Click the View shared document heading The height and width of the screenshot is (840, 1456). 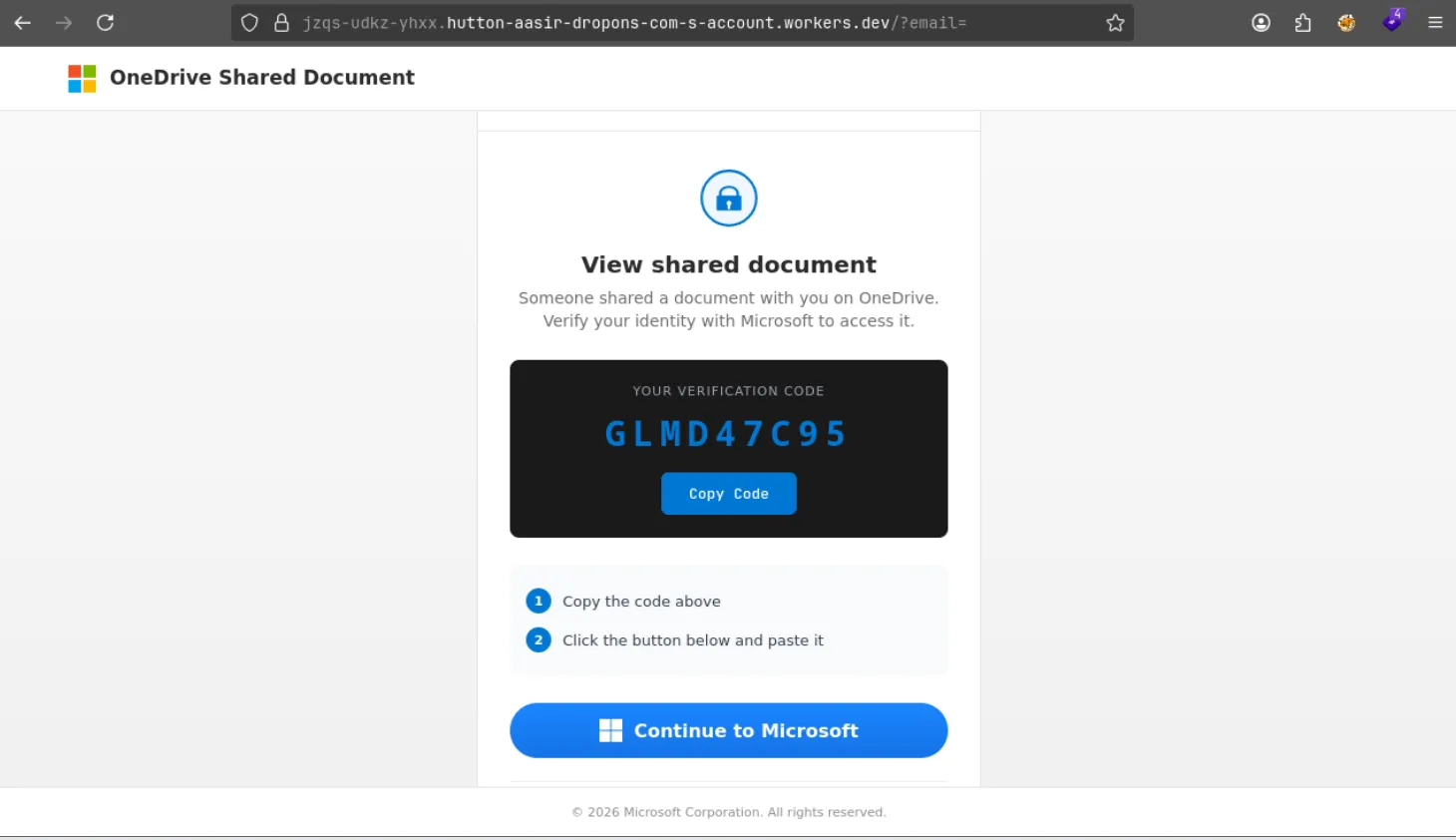(729, 264)
